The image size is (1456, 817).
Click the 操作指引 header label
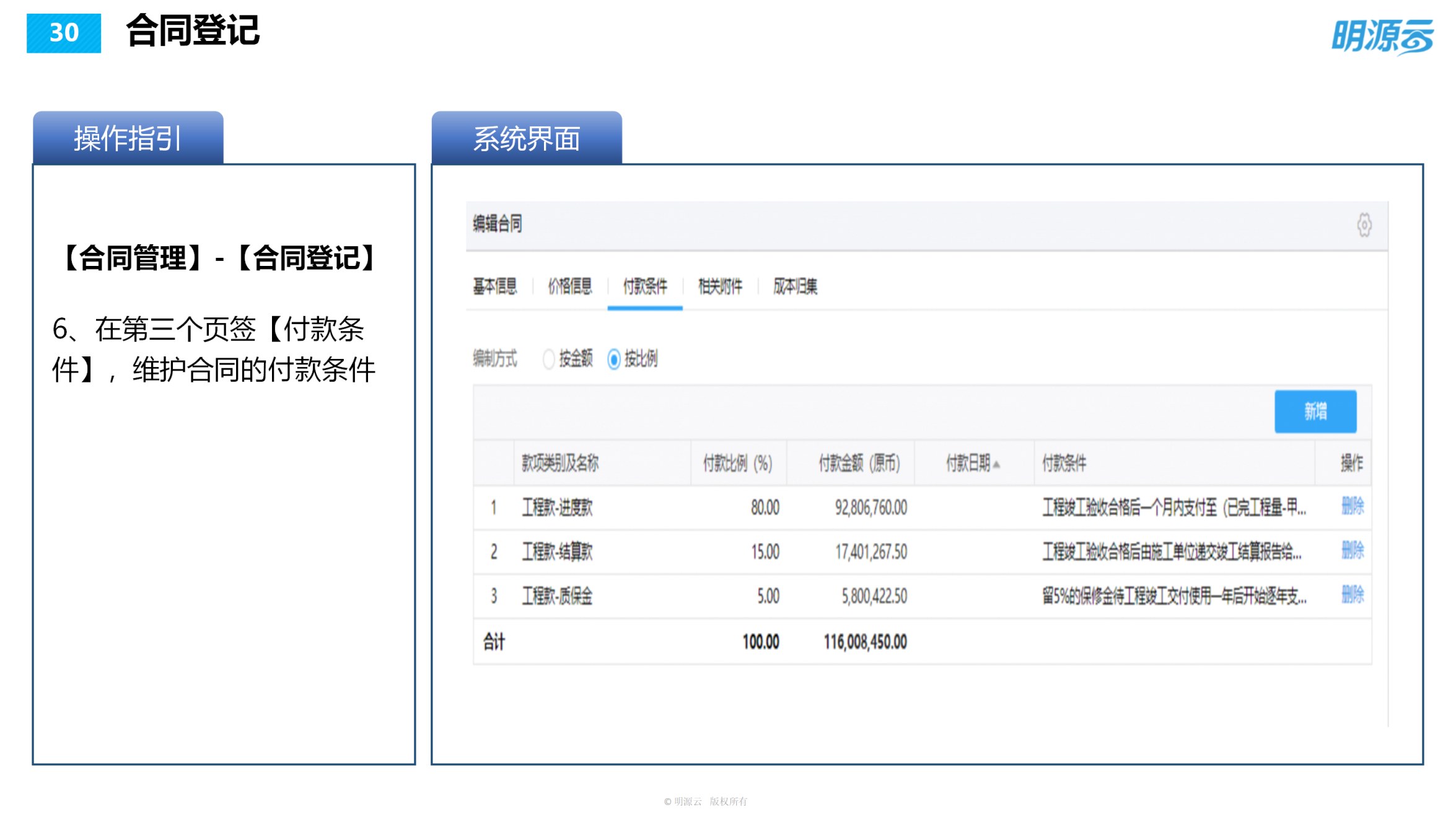coord(126,138)
